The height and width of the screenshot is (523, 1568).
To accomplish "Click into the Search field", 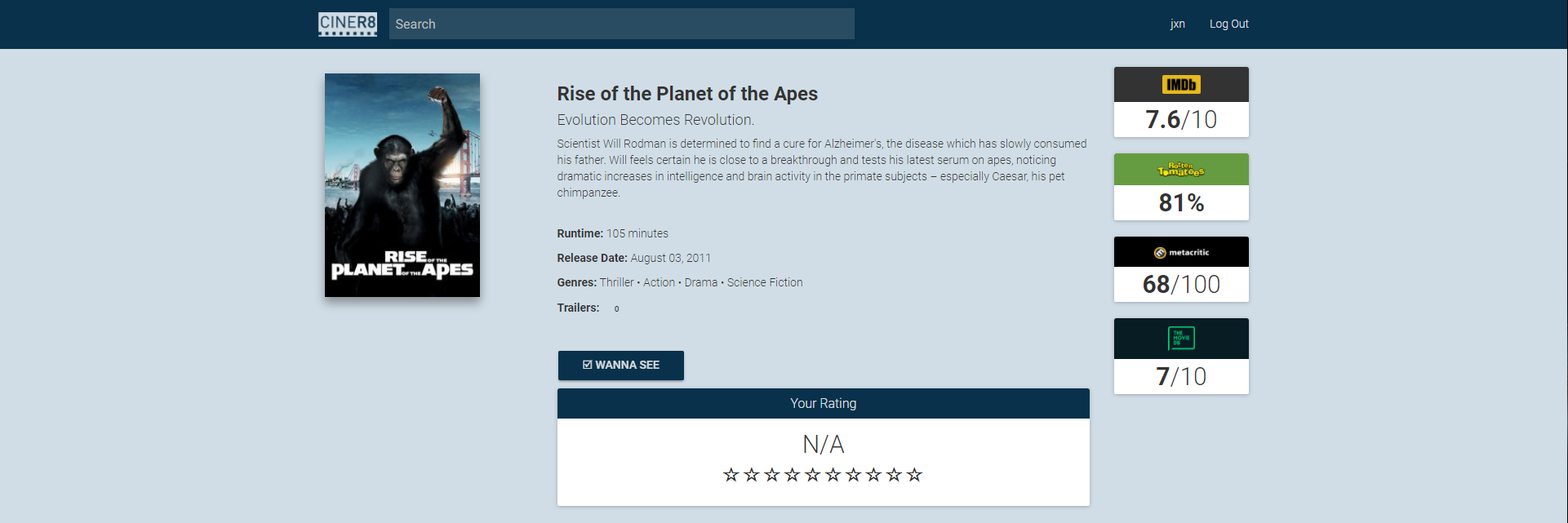I will 621,24.
